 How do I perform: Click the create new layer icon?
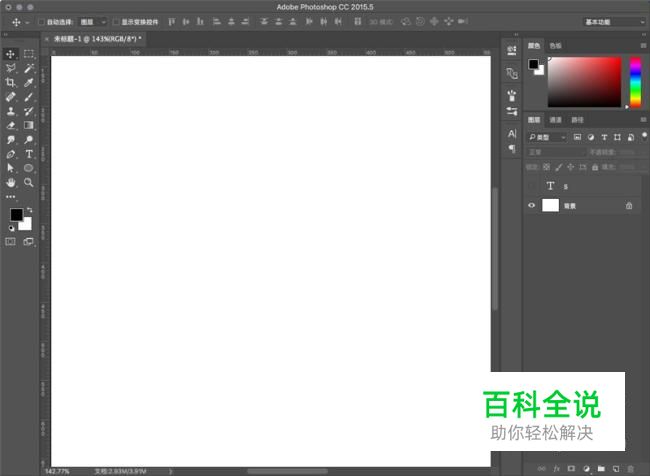616,469
